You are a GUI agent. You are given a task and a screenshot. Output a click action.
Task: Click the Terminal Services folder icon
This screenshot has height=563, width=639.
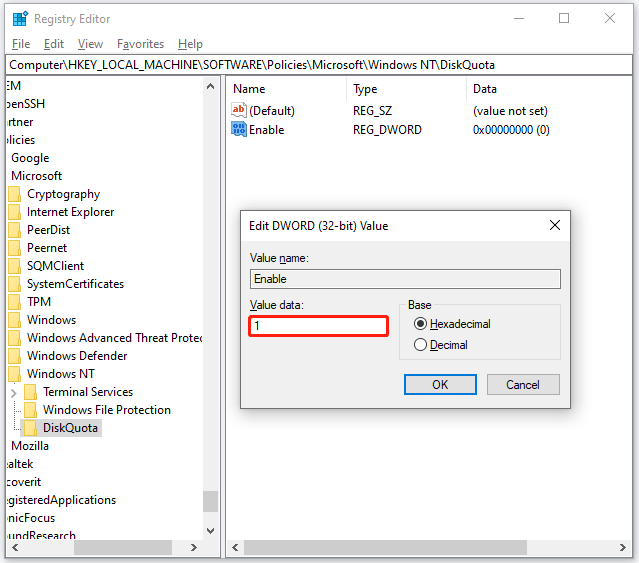[31, 391]
